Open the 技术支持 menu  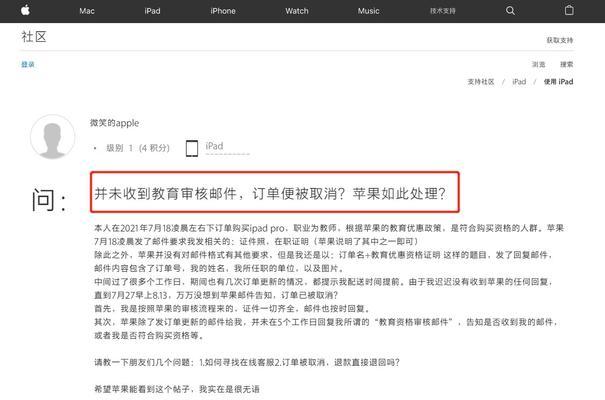443,11
